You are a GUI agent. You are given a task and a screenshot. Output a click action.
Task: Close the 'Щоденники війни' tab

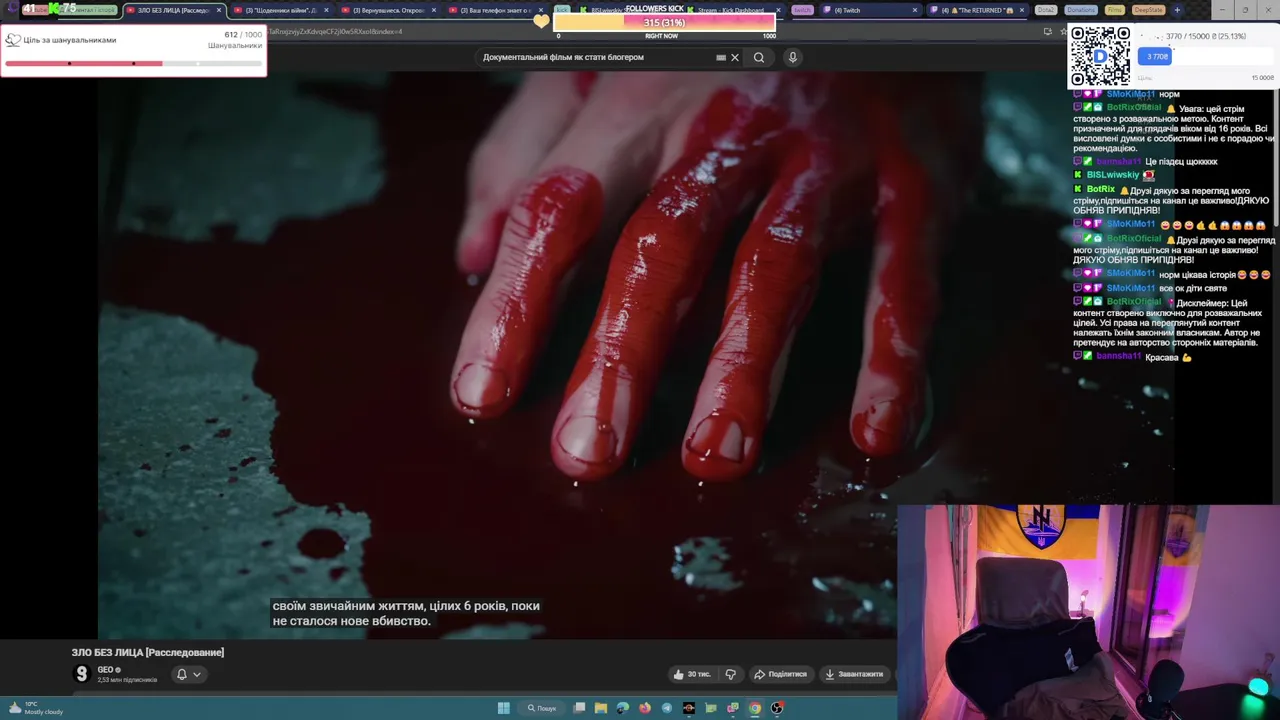[326, 10]
